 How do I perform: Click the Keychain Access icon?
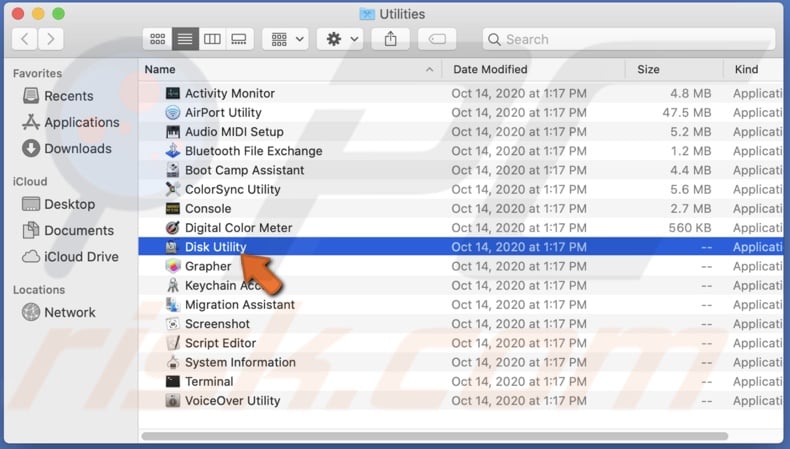[172, 285]
